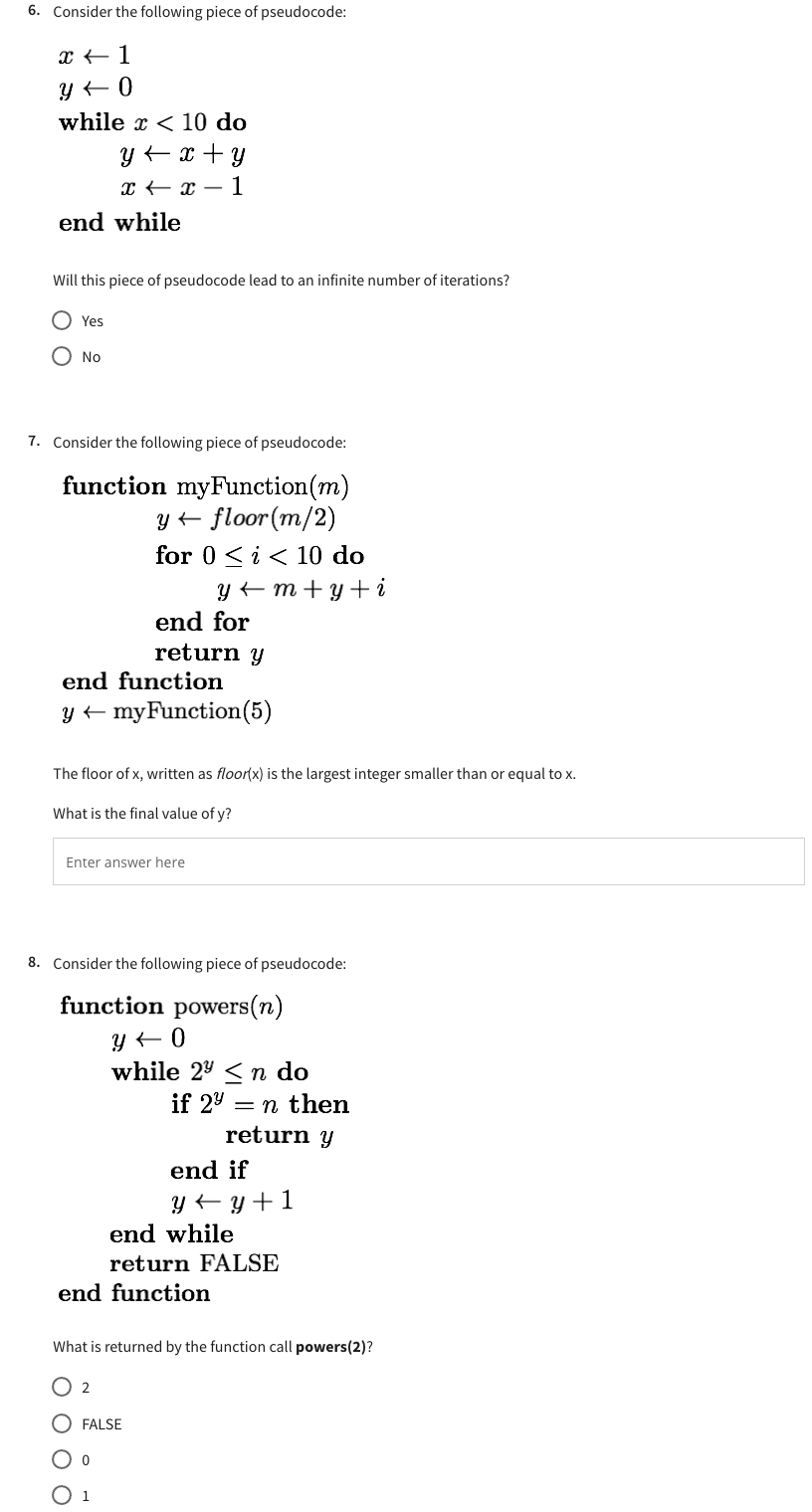This screenshot has height=1512, width=812.
Task: Click the Enter answer here text field
Action: [x=428, y=860]
